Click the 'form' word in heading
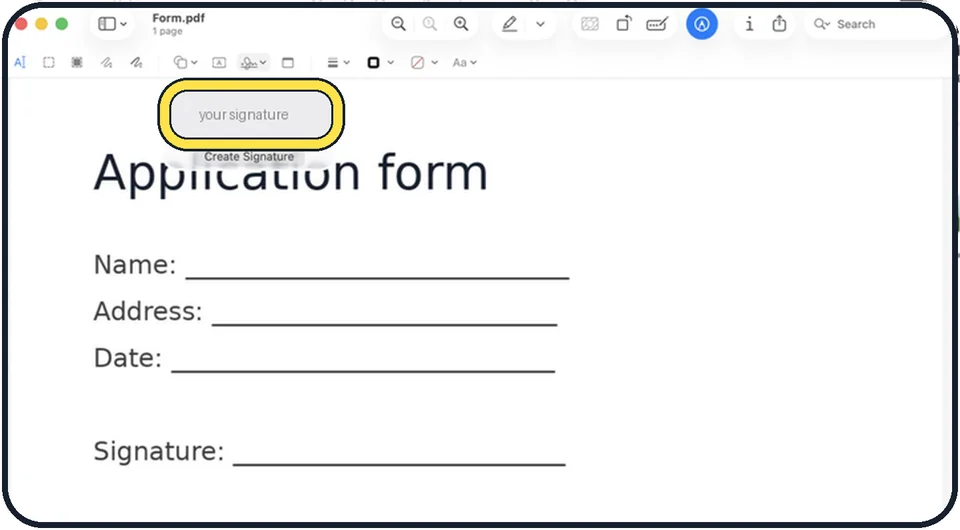This screenshot has width=960, height=530. 432,173
